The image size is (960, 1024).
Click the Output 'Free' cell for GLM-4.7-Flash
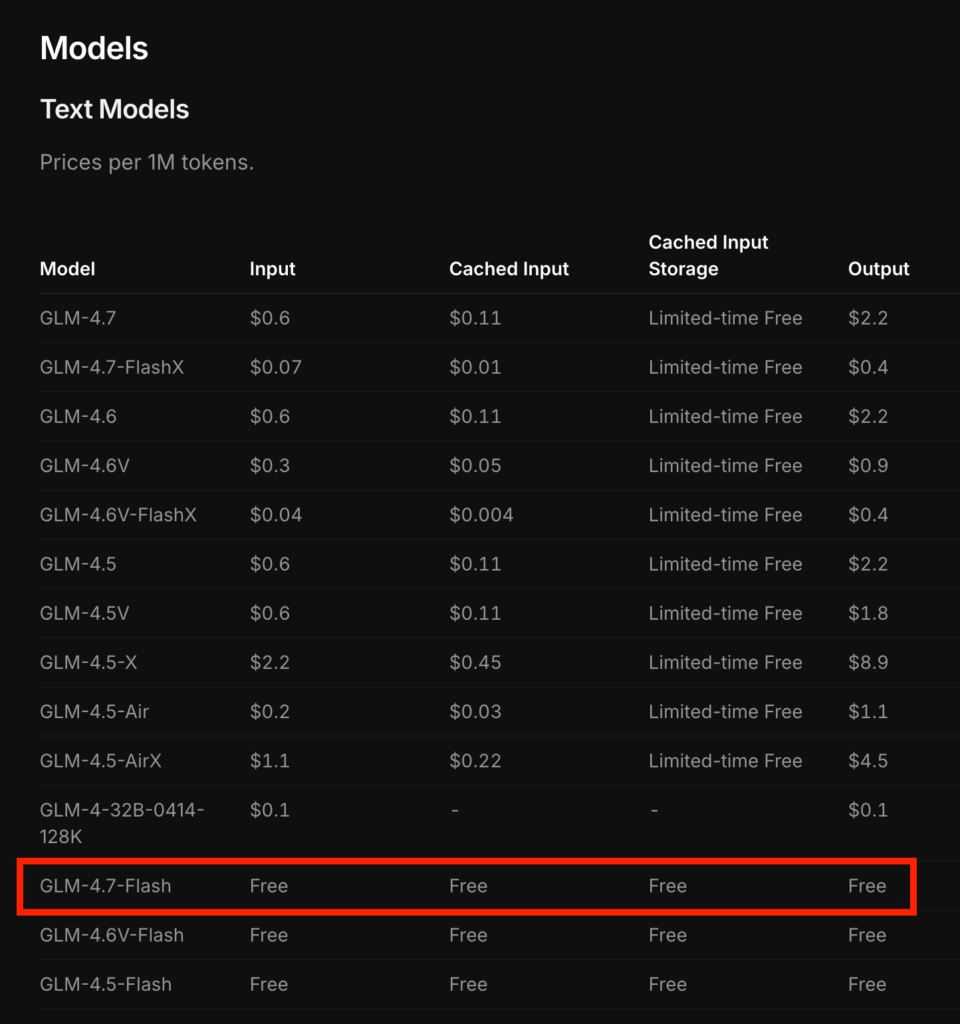tap(867, 886)
